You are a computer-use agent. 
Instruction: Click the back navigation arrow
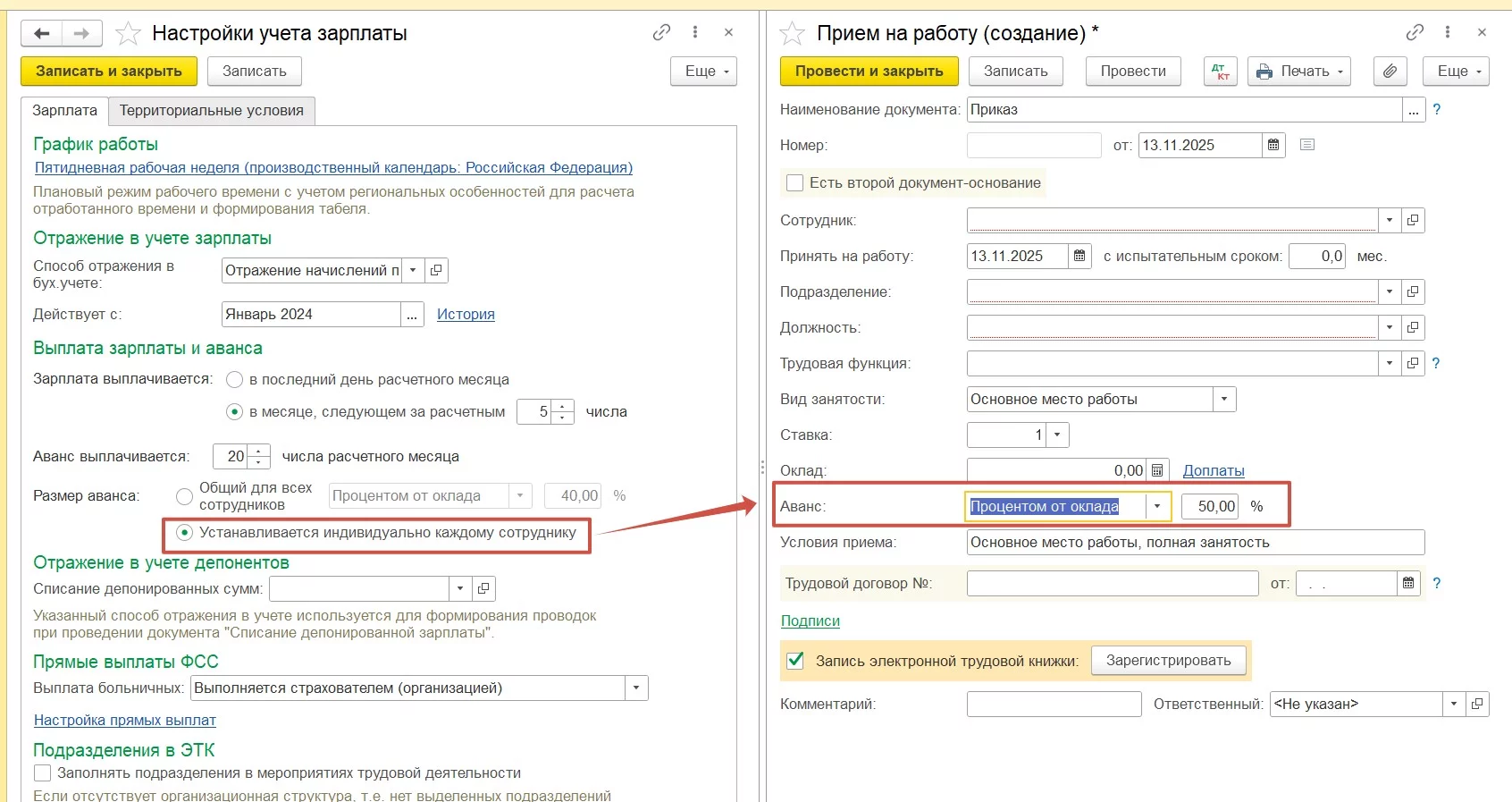coord(41,34)
